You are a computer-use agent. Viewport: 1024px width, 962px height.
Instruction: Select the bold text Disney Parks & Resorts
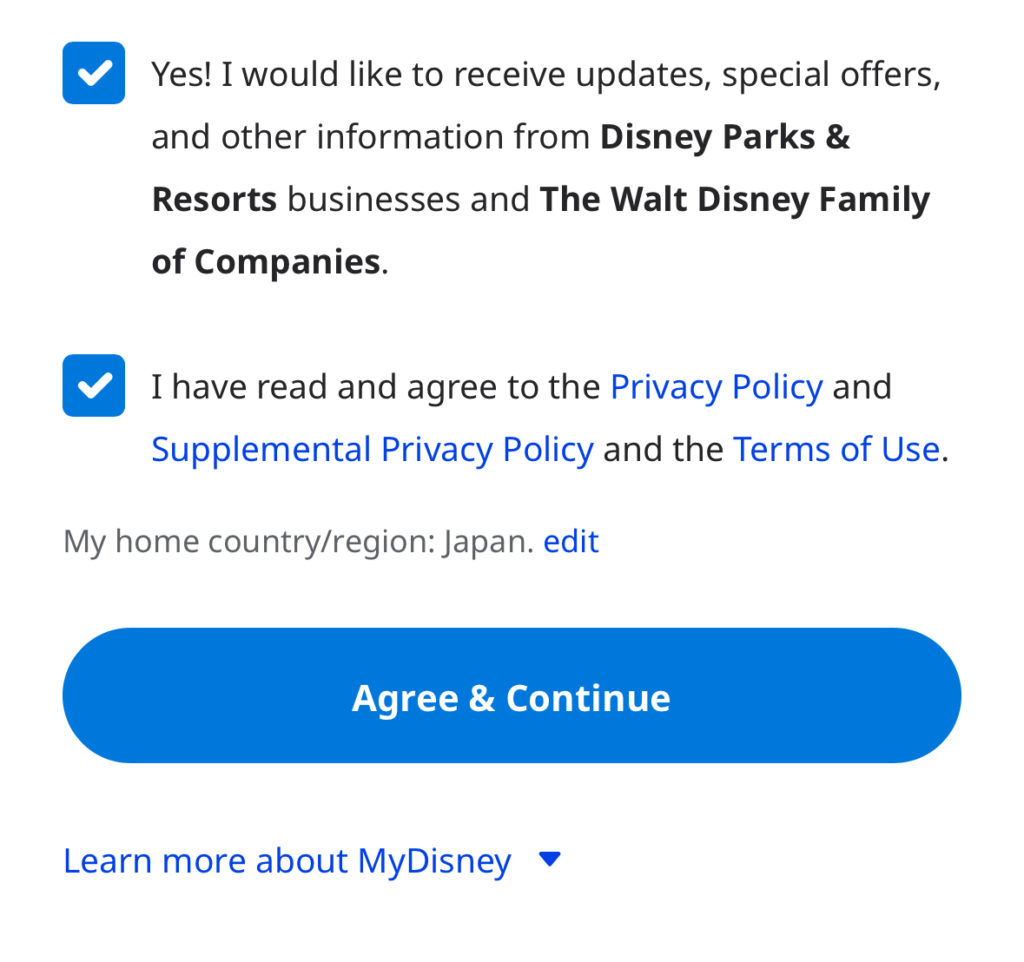point(726,137)
